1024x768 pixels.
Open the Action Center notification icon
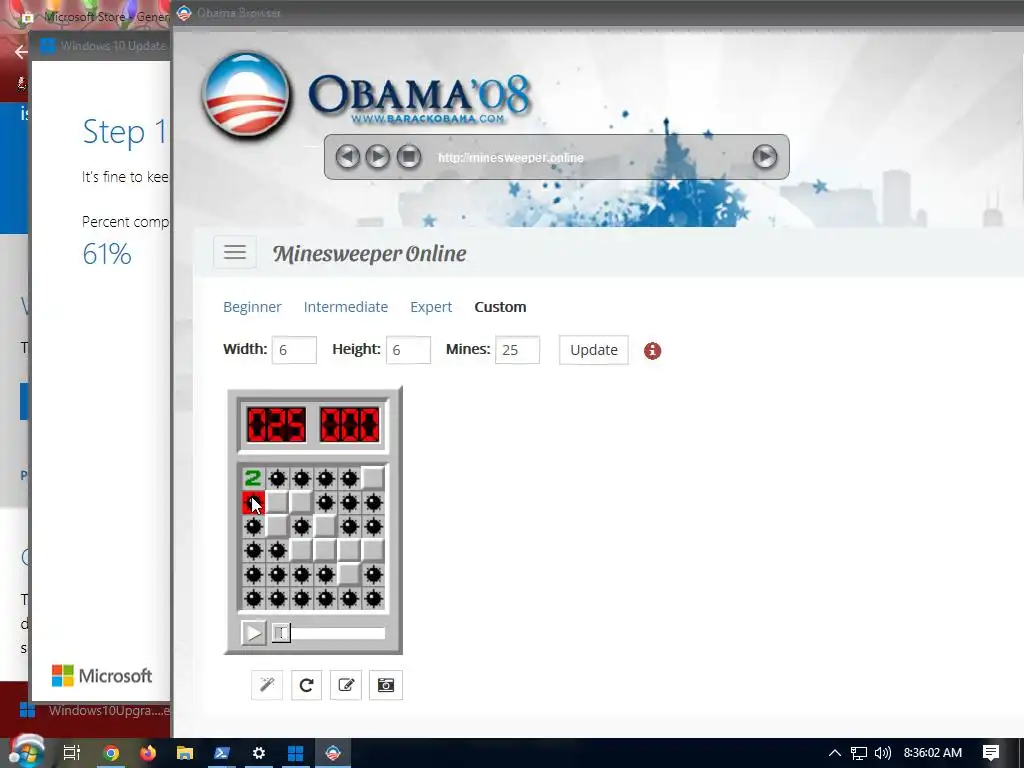(x=991, y=753)
